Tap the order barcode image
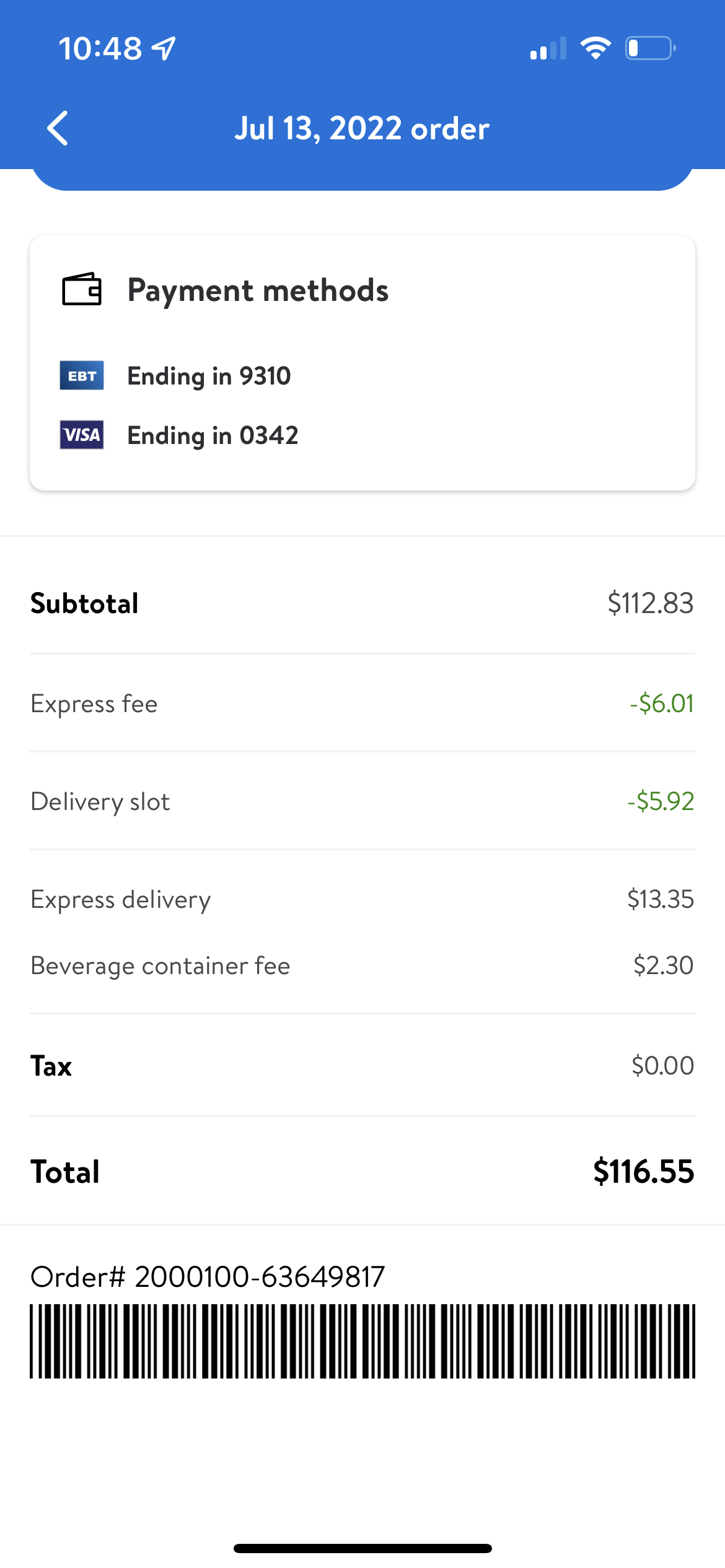This screenshot has width=725, height=1568. coord(362,1341)
